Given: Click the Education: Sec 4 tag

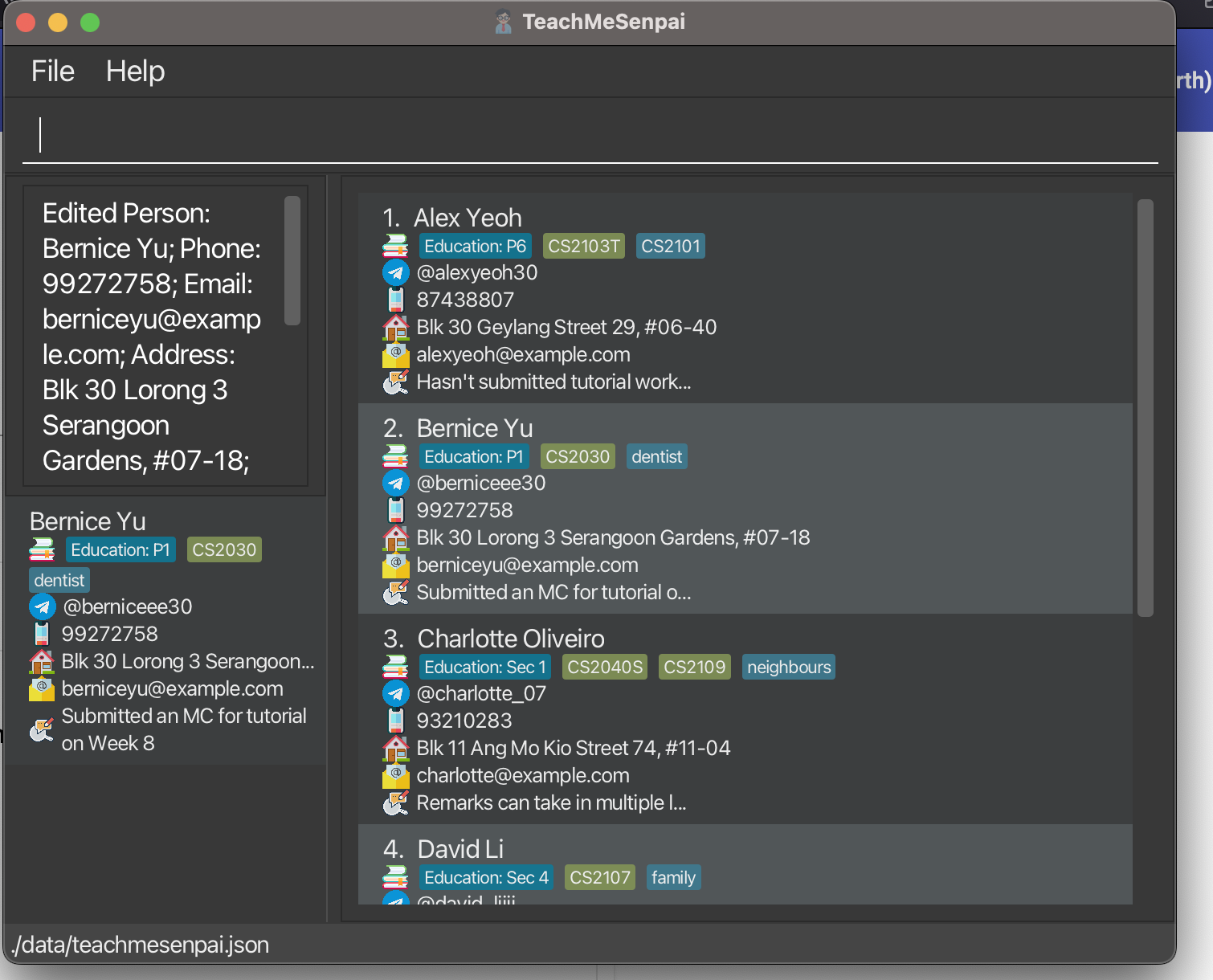Looking at the screenshot, I should tap(486, 877).
